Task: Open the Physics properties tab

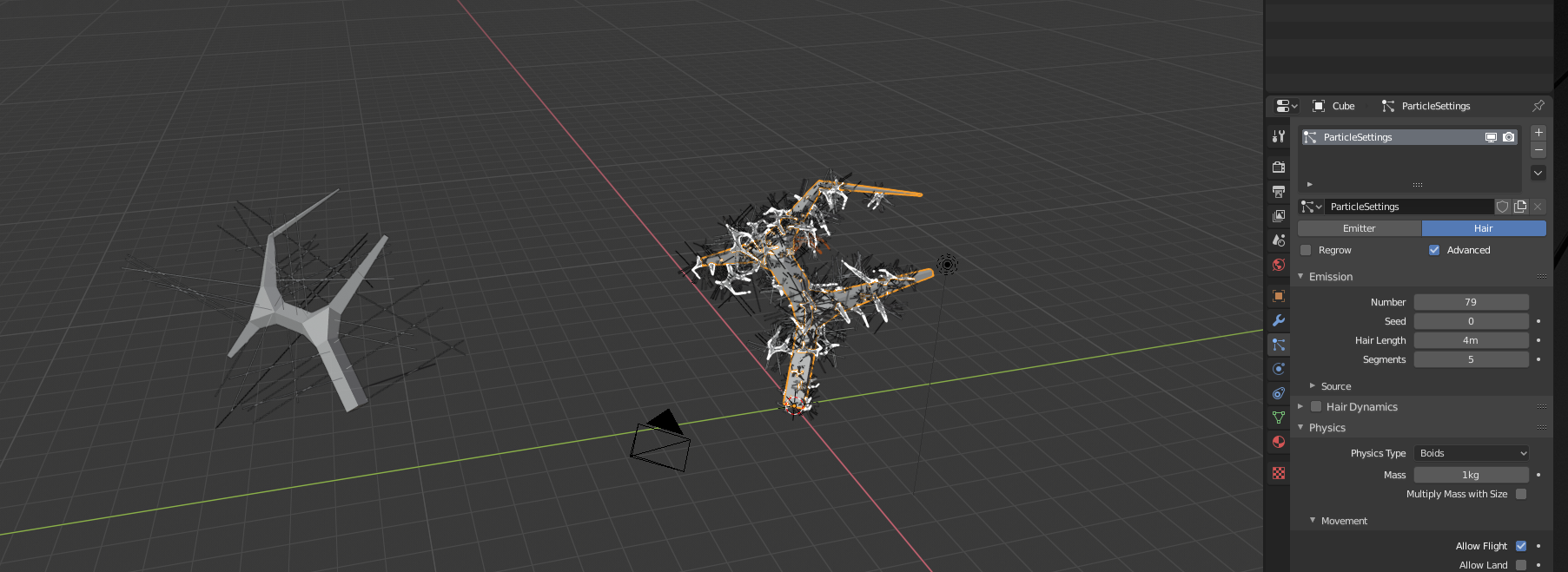Action: coord(1279,369)
